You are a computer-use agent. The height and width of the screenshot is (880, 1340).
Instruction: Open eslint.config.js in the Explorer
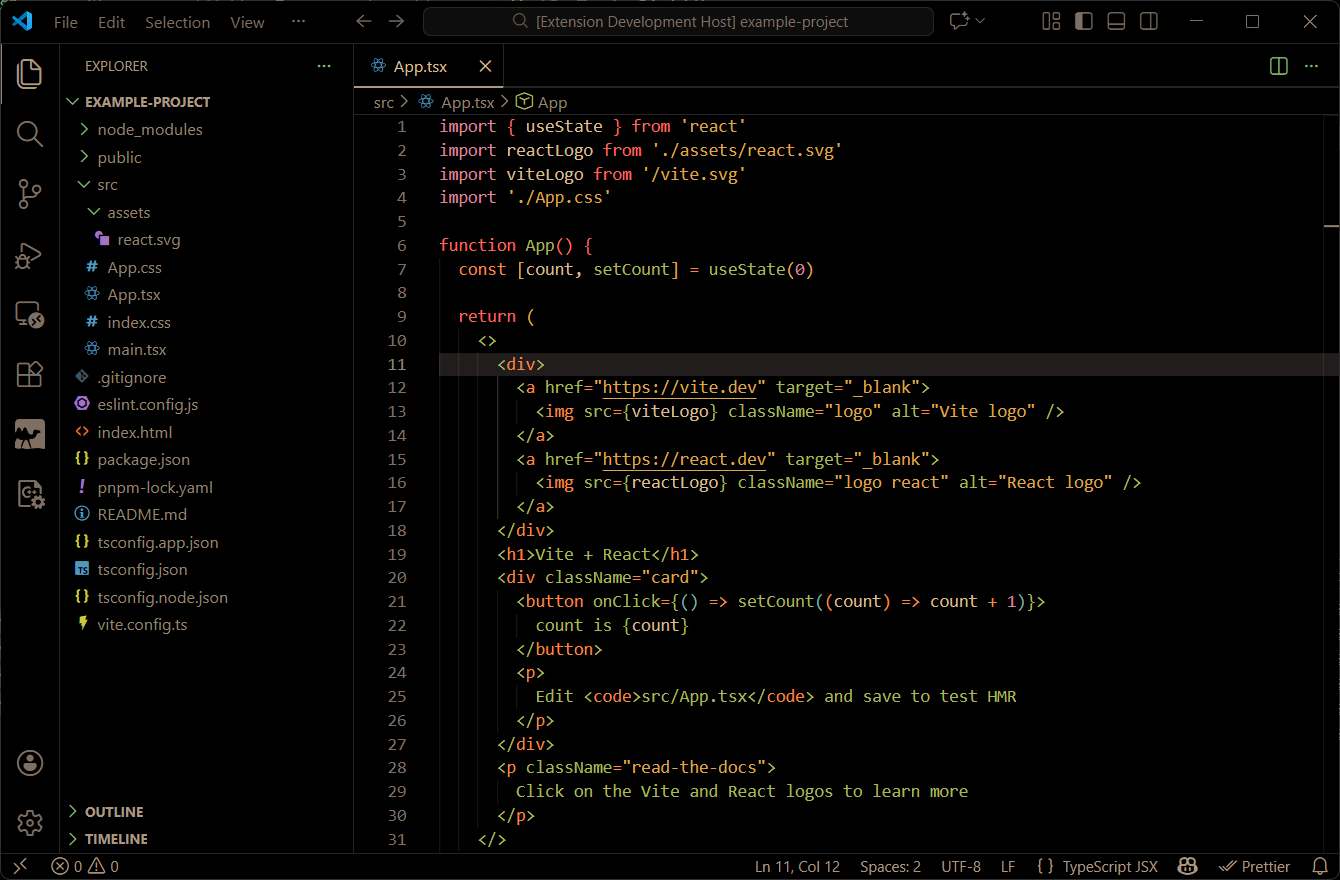(x=207, y=405)
